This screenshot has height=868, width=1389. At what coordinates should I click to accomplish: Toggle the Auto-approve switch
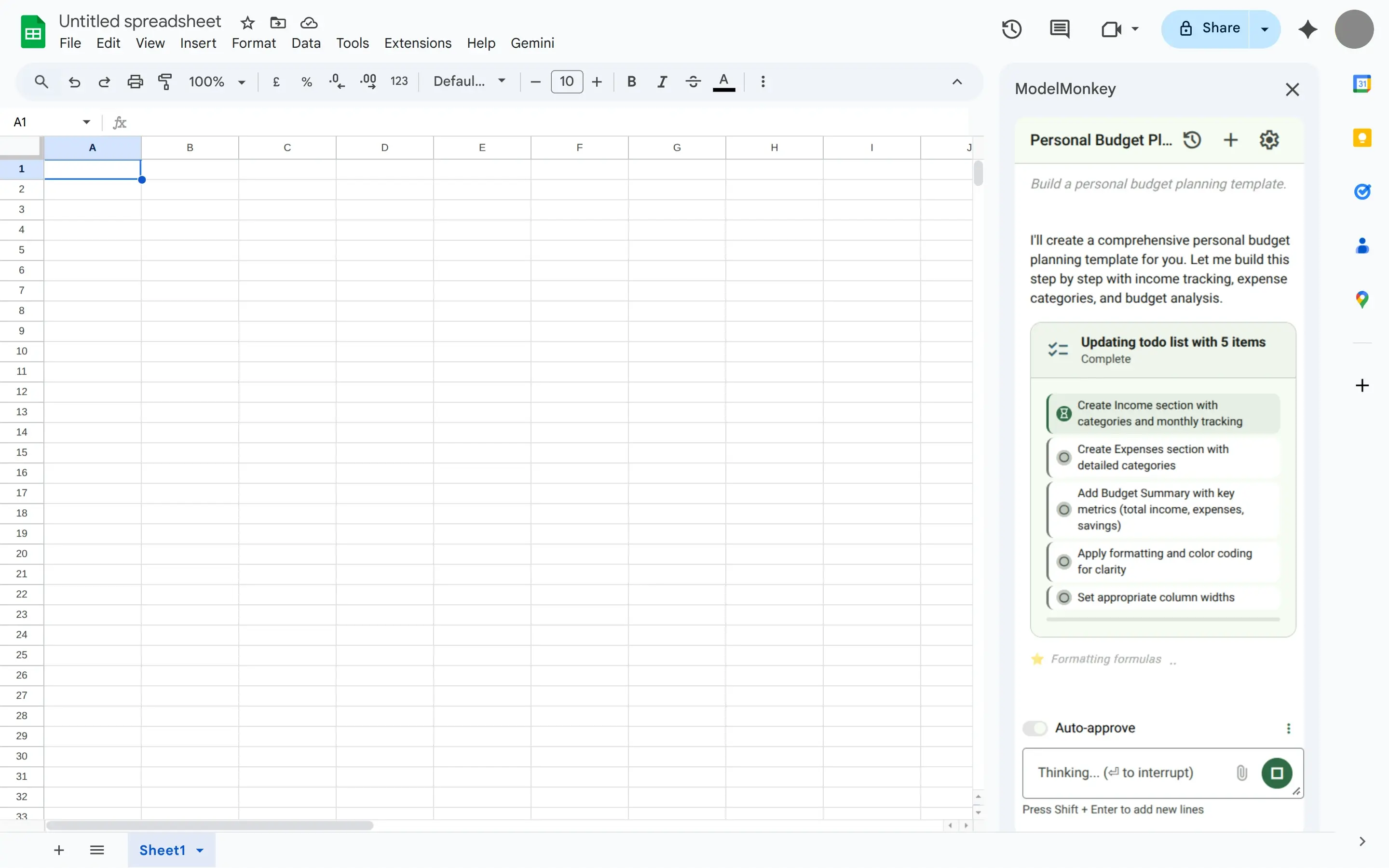[x=1035, y=728]
